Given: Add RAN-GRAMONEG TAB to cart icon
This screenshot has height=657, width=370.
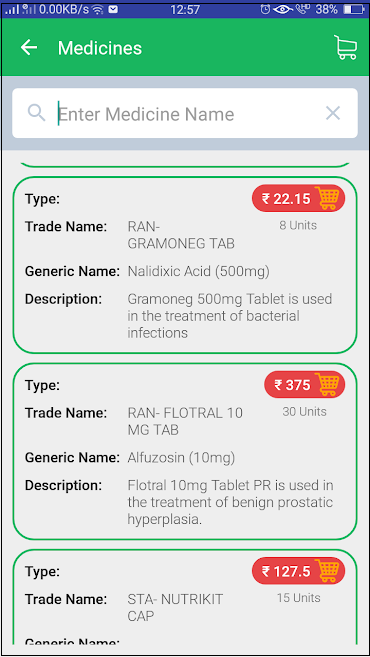Looking at the screenshot, I should point(329,198).
